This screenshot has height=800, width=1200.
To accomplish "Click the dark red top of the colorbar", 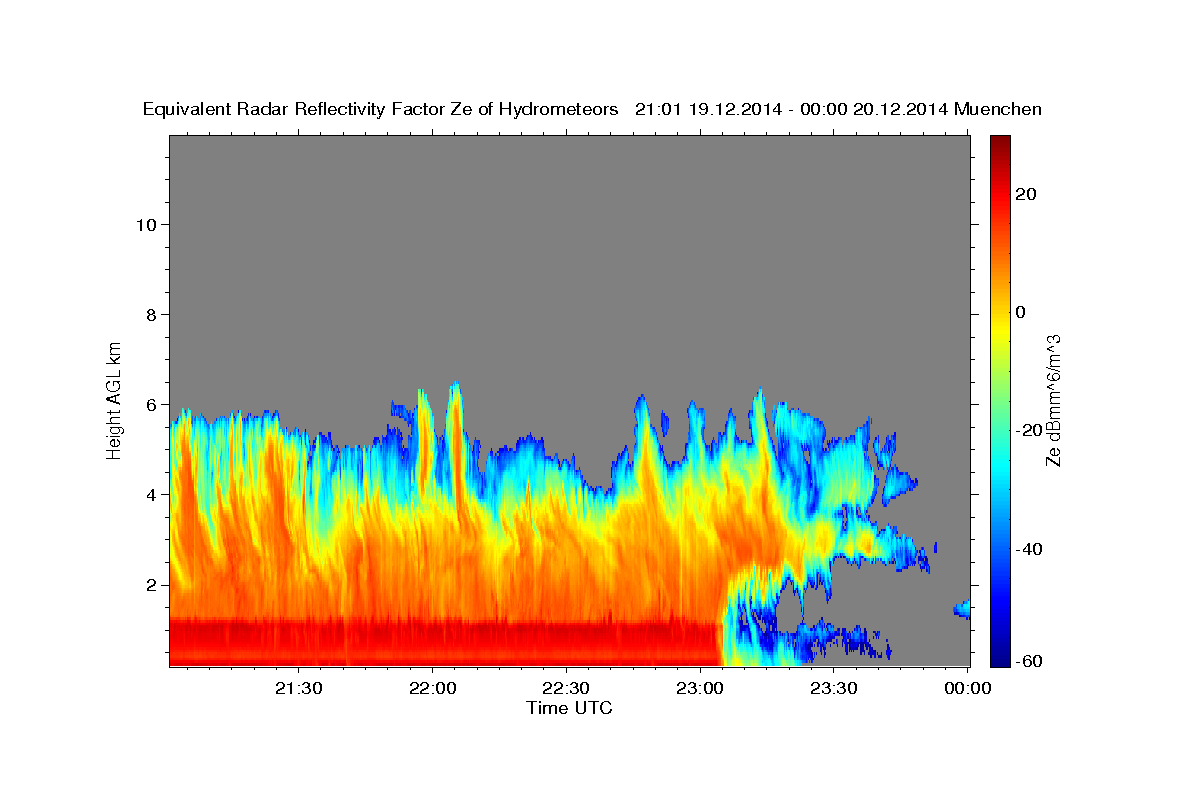I will coord(1000,145).
